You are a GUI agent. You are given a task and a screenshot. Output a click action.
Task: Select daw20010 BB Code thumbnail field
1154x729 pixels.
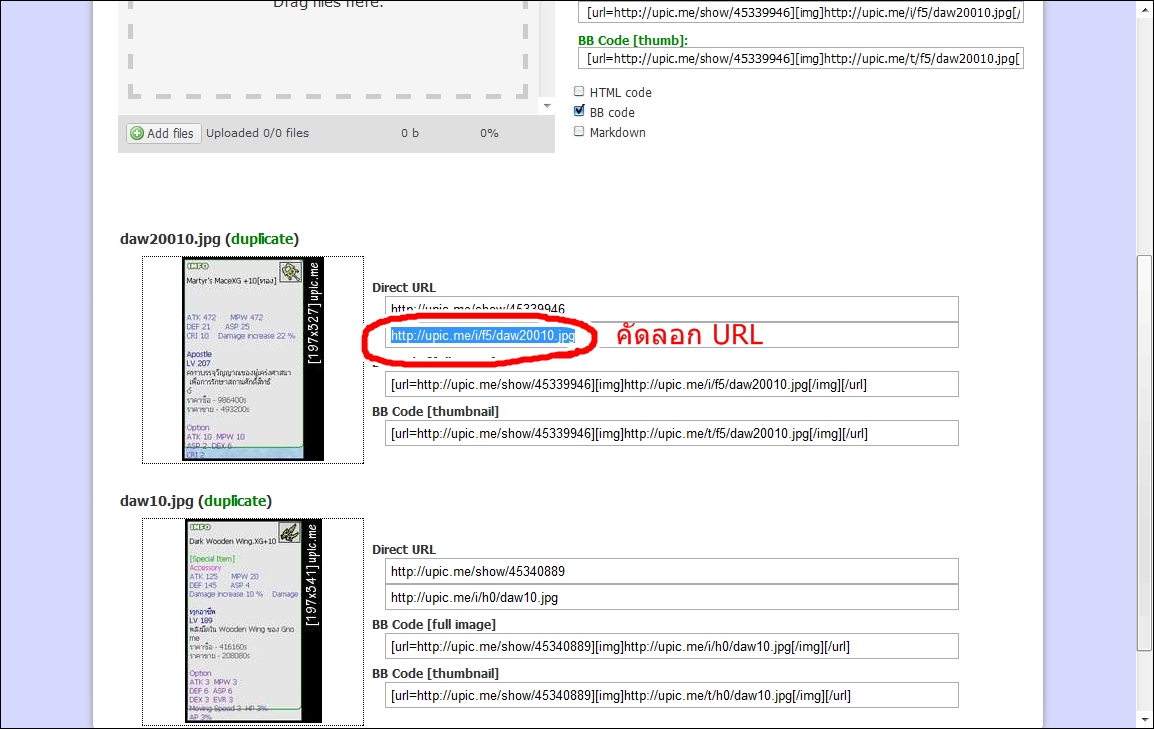(x=671, y=433)
